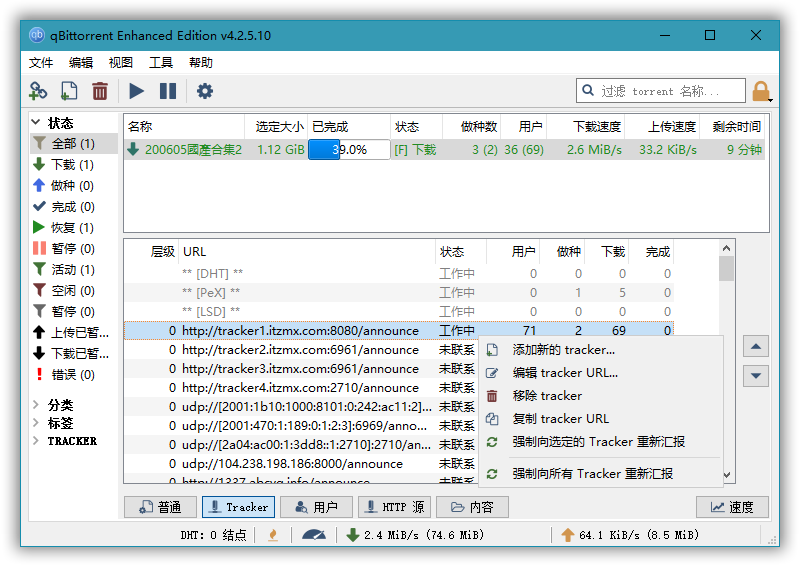
Task: Pause torrents with the pause toolbar icon
Action: [168, 91]
